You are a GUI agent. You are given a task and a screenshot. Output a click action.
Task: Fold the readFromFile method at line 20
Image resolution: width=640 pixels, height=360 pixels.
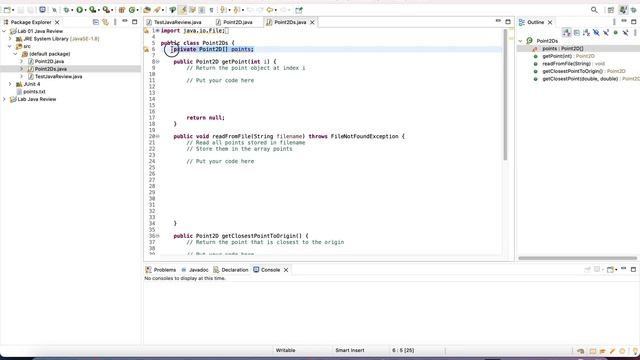click(x=158, y=136)
